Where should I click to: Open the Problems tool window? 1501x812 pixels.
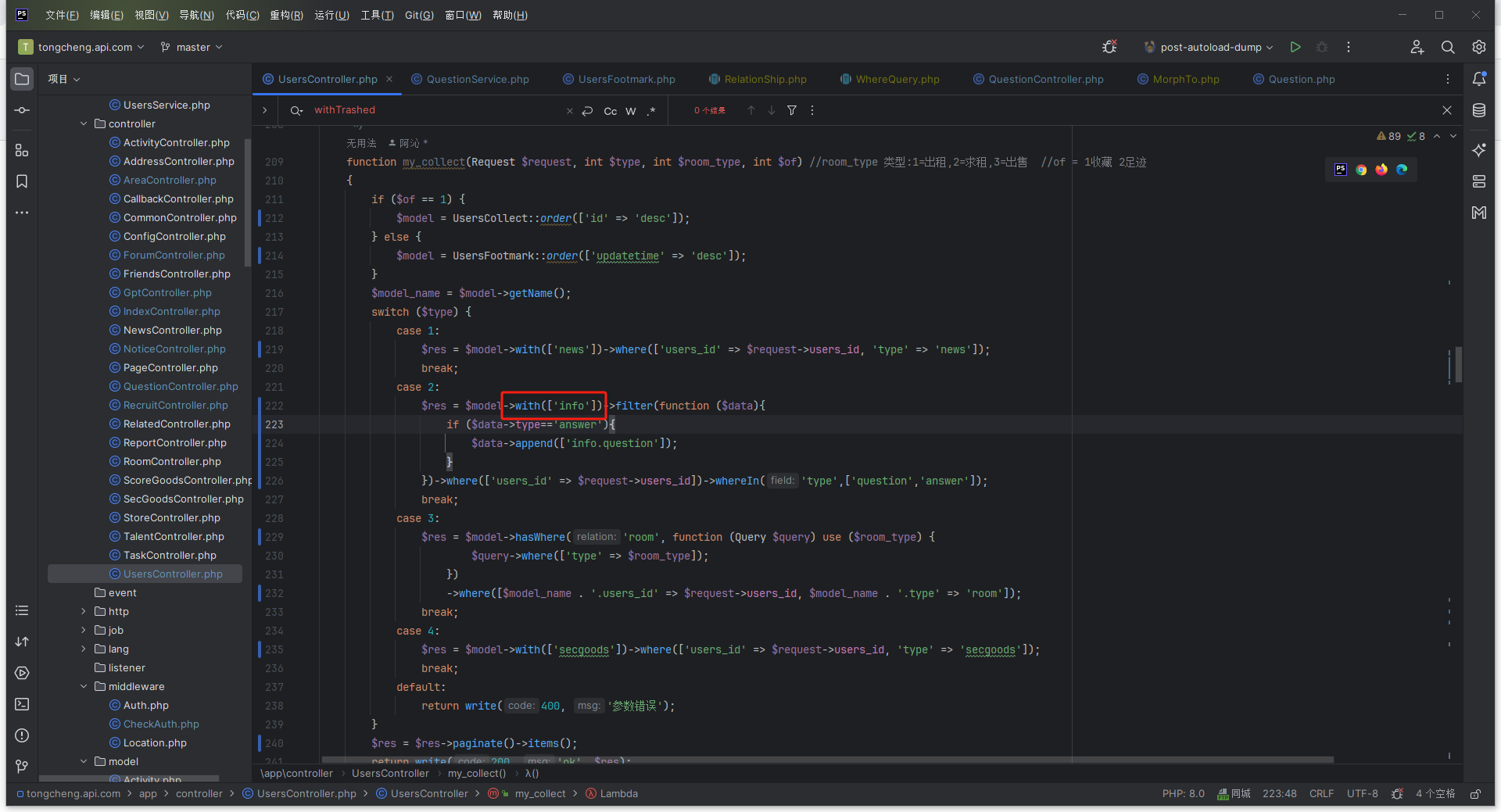coord(21,735)
